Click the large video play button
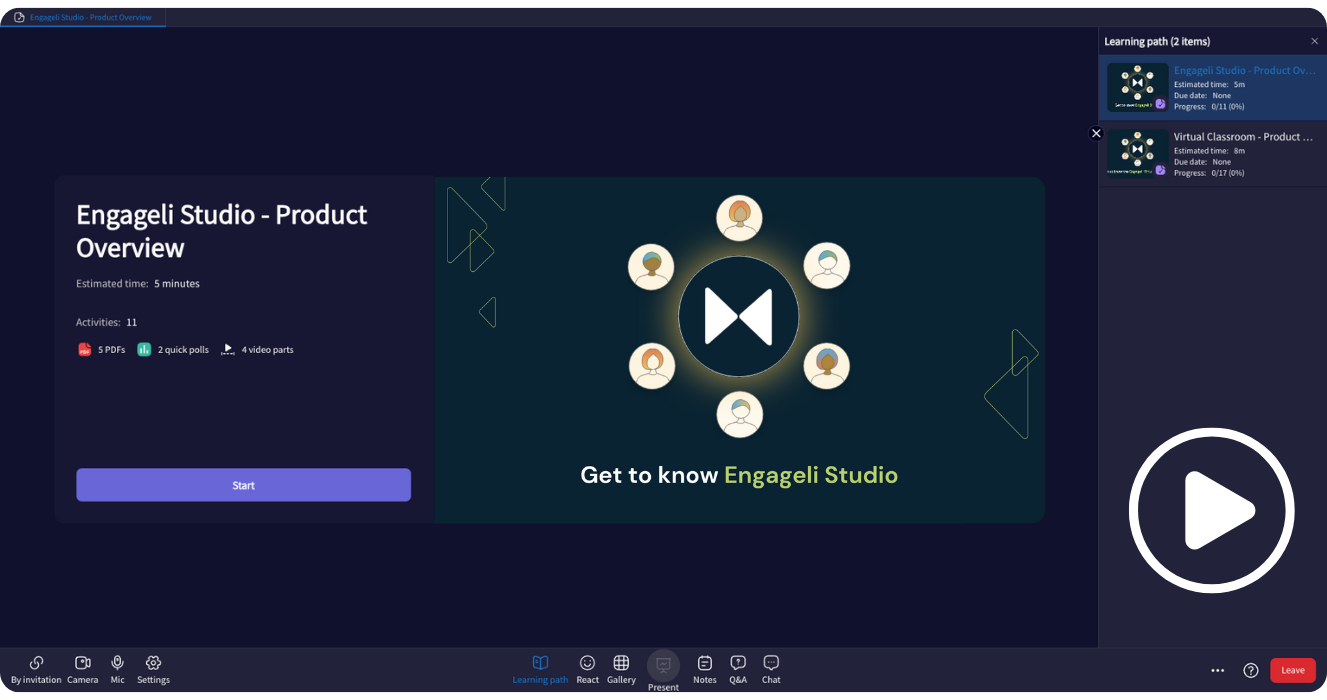Image resolution: width=1327 pixels, height=700 pixels. 1211,510
